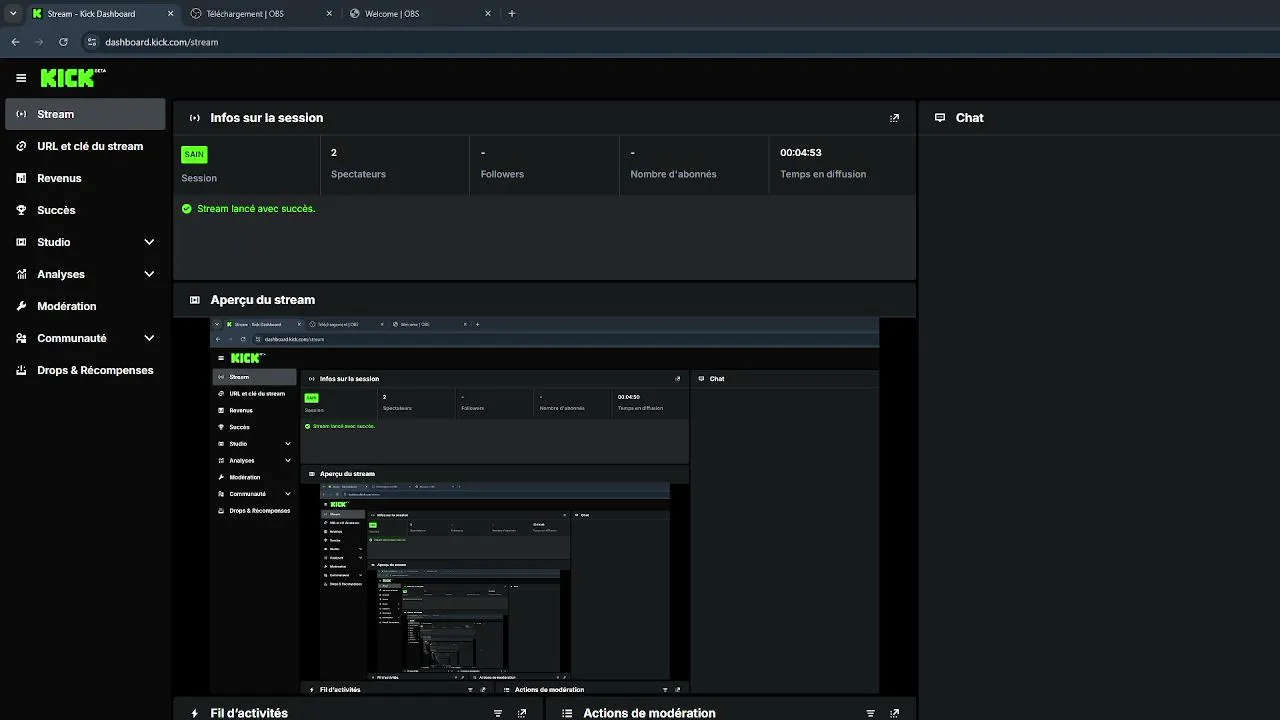Screen dimensions: 1280x720
Task: Click the Followers stat label
Action: 502,174
